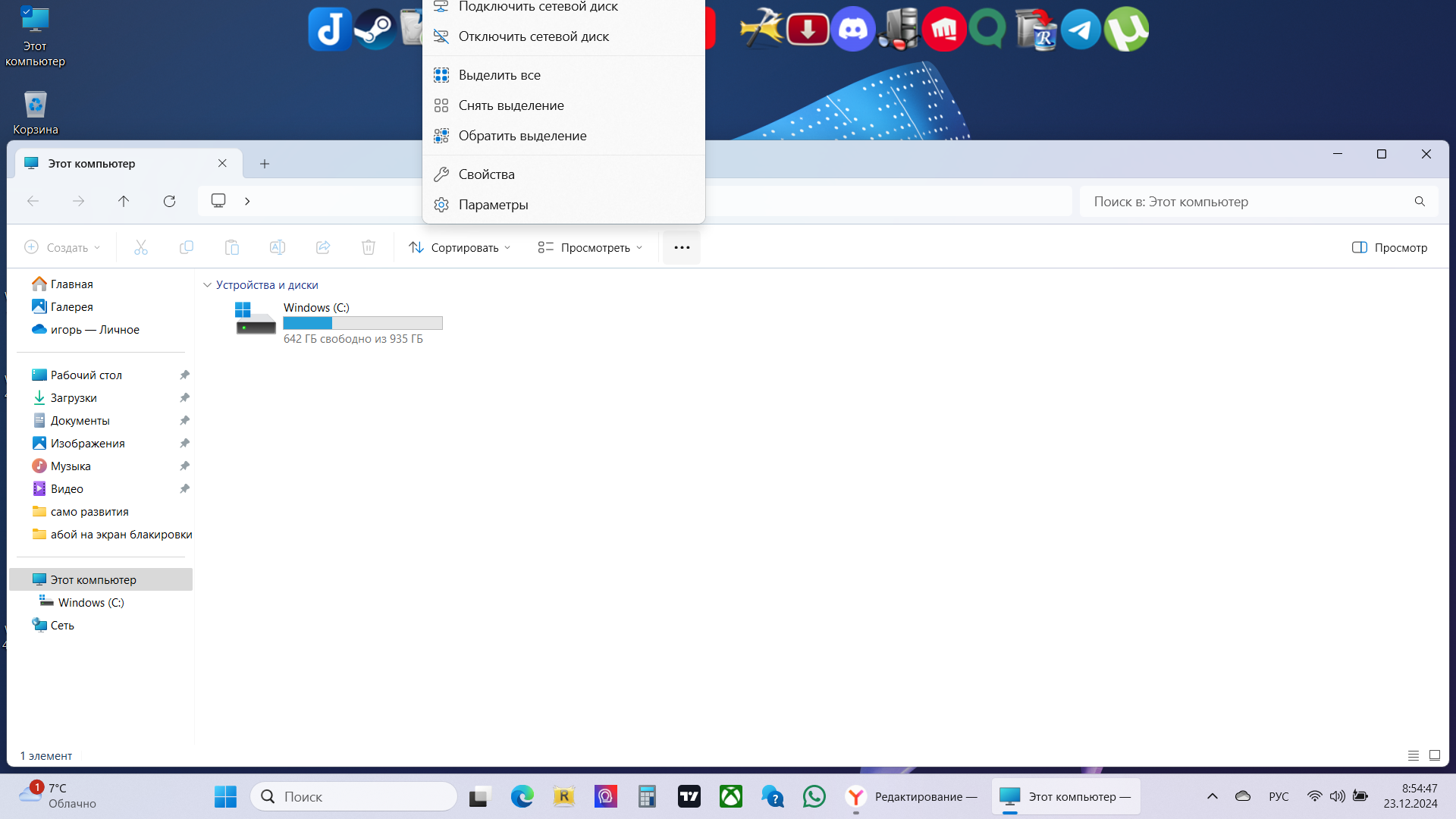Choose Select all in the context menu
Image resolution: width=1456 pixels, height=819 pixels.
click(499, 75)
